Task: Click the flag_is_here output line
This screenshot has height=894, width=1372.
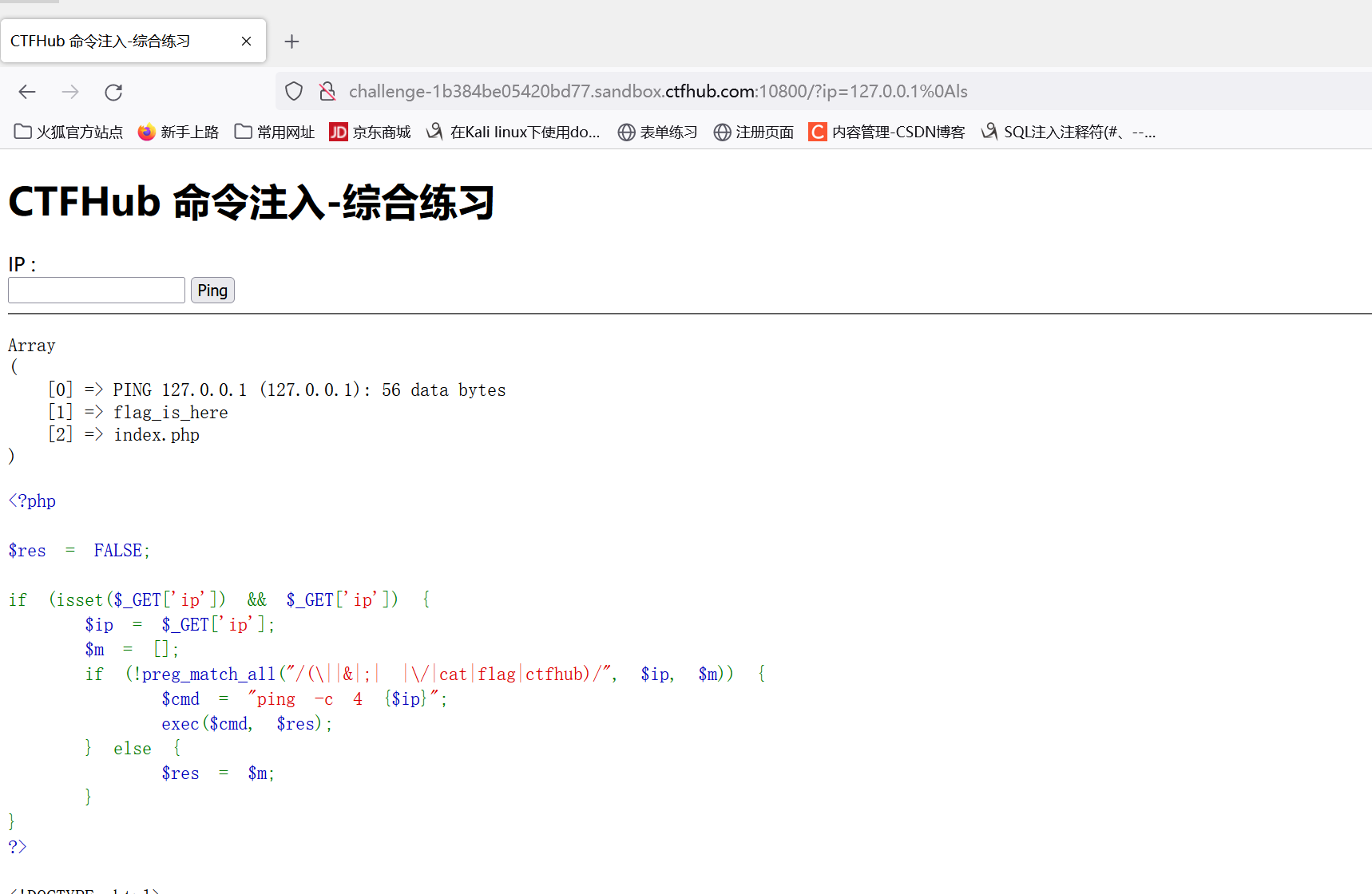Action: [x=138, y=413]
